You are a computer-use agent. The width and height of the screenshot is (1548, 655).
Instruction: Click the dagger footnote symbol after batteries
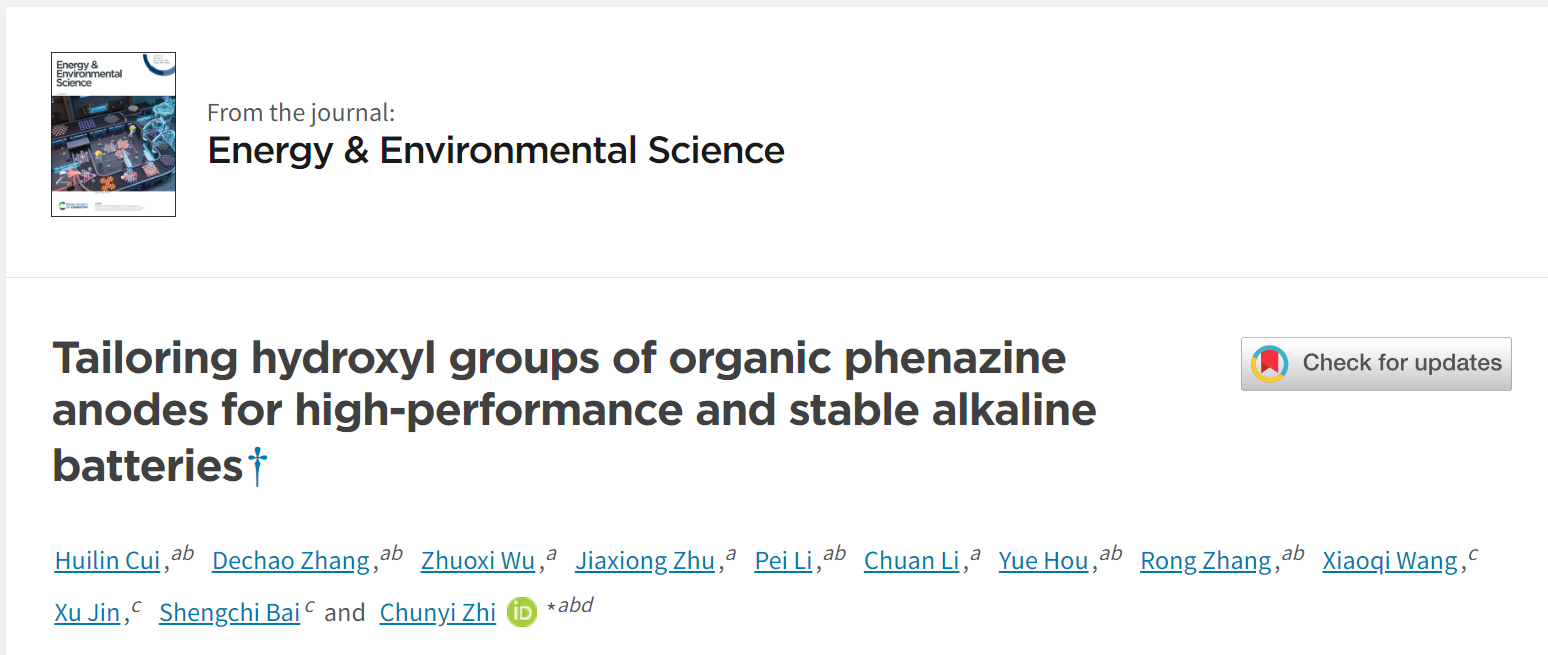[x=258, y=467]
